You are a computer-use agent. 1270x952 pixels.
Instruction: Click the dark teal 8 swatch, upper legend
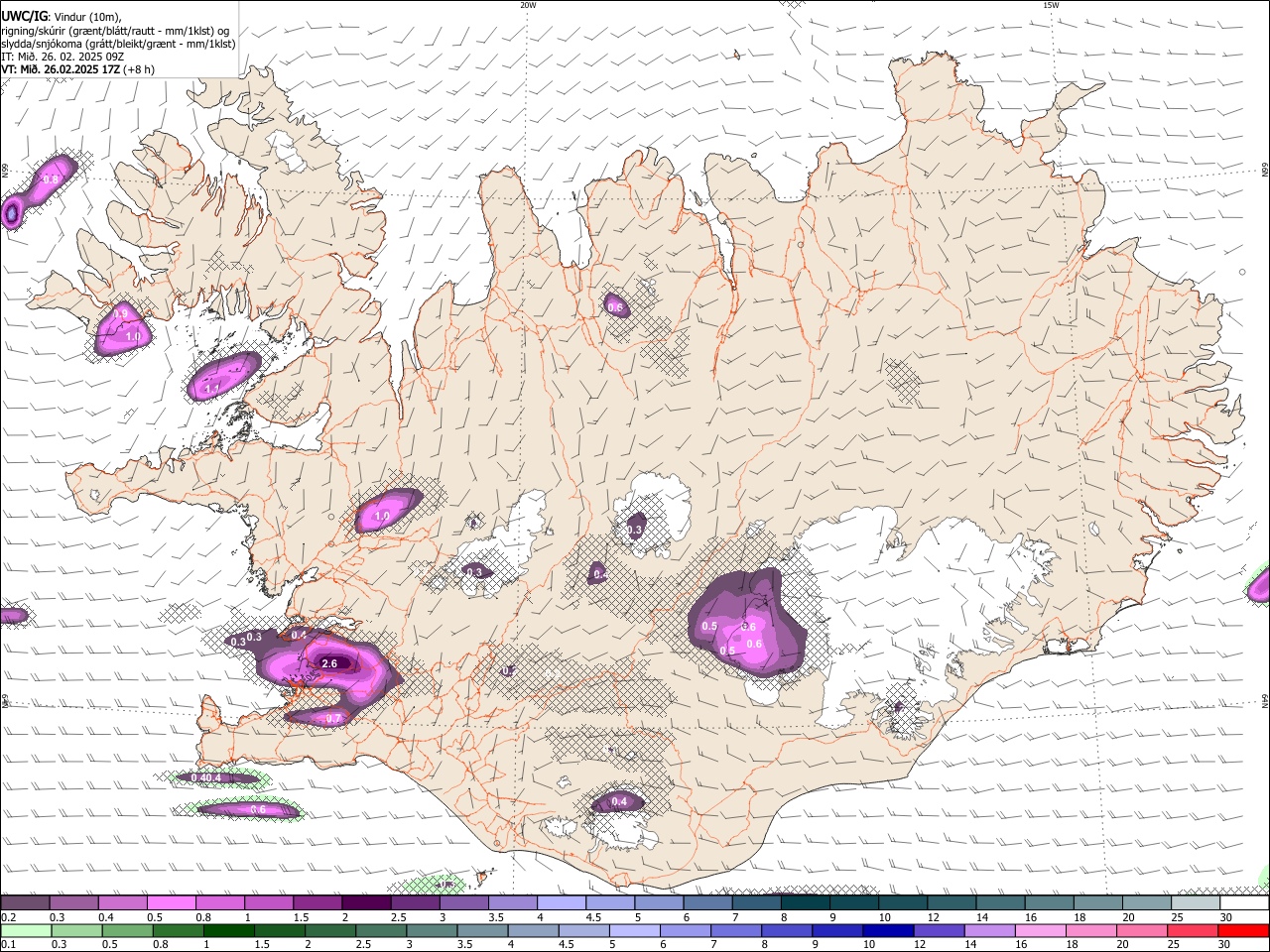click(806, 902)
